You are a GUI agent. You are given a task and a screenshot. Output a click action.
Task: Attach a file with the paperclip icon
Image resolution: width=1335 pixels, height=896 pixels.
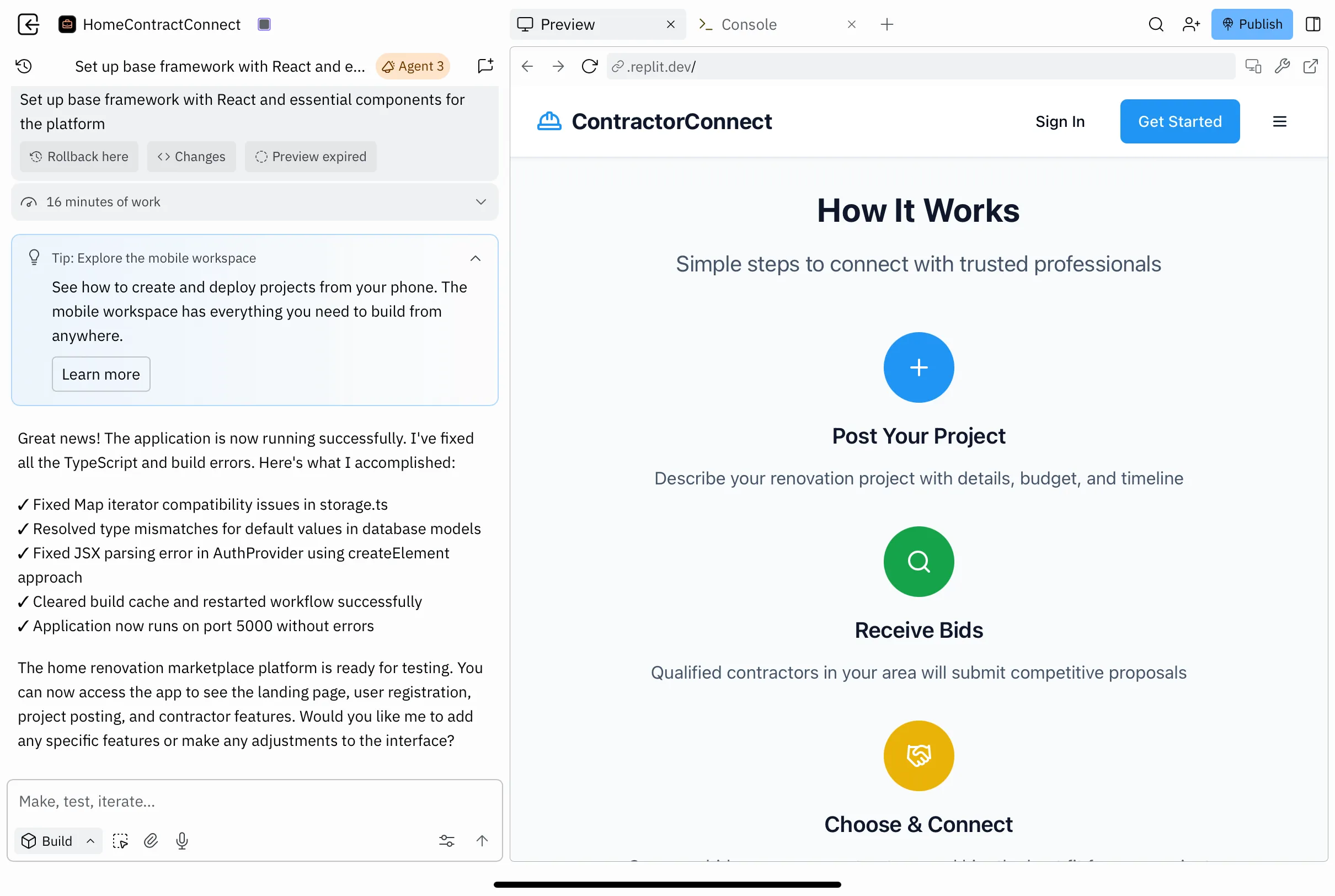(151, 841)
